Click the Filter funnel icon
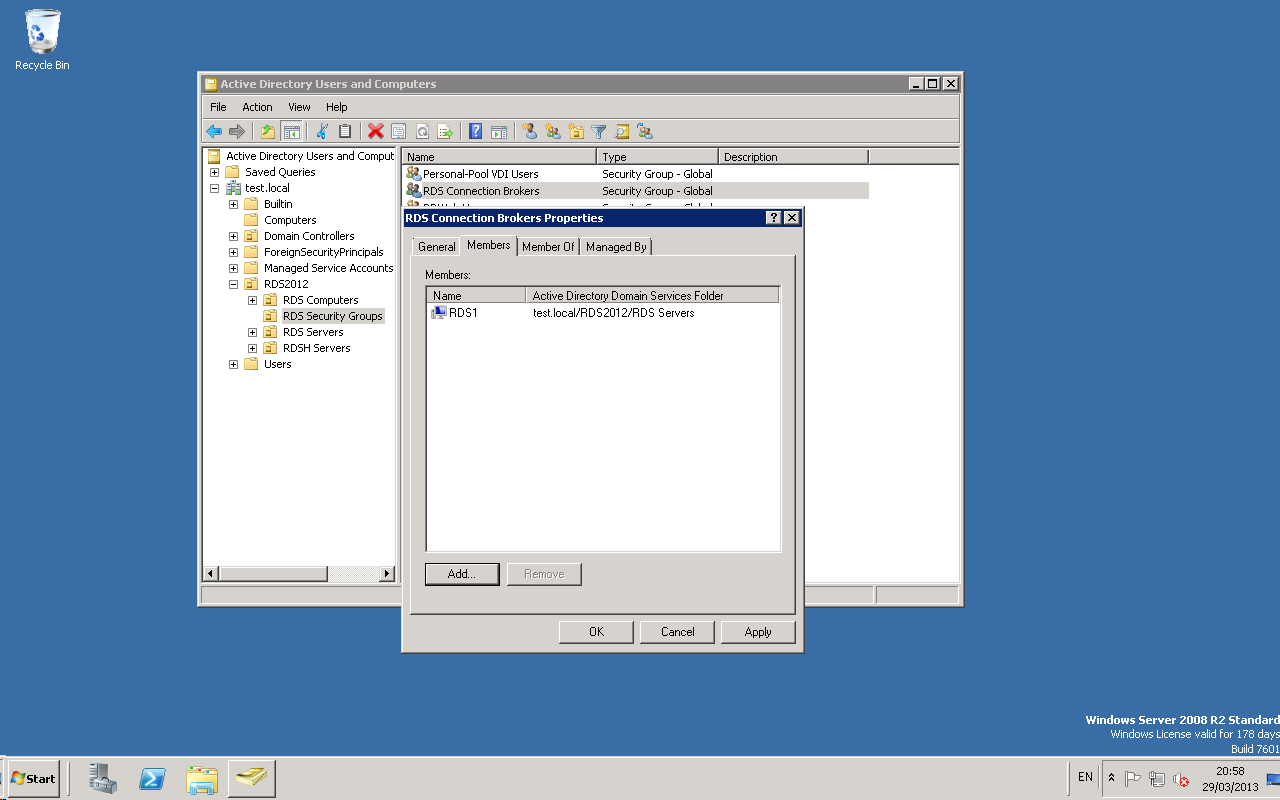This screenshot has height=800, width=1280. click(599, 131)
